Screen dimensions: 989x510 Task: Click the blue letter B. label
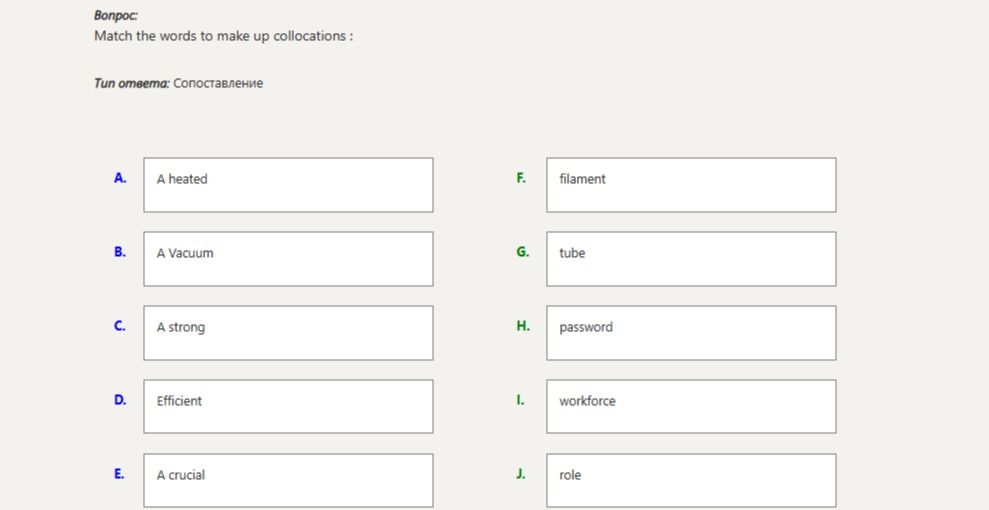coord(120,252)
